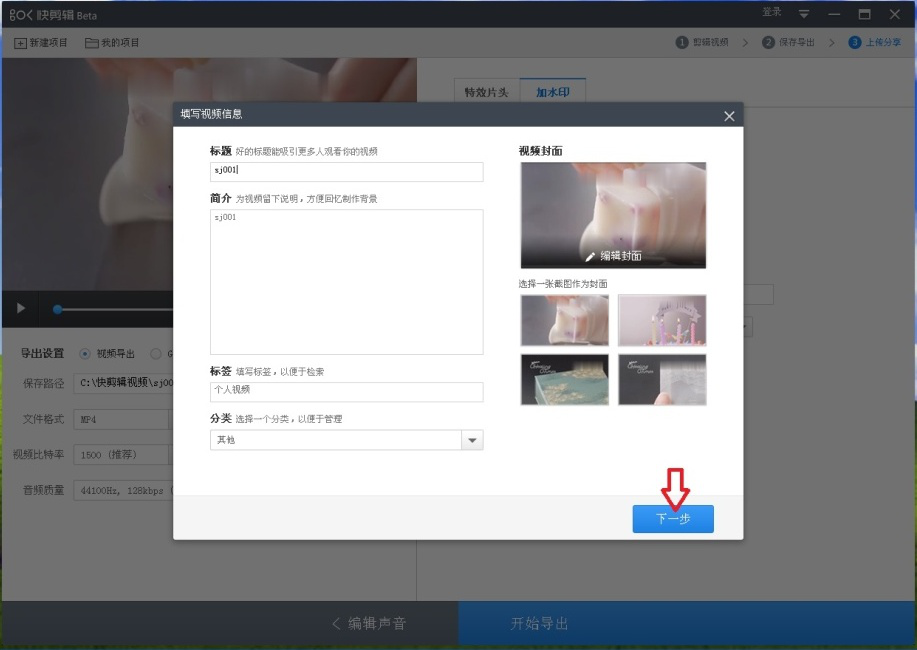Click the 新建项目 label
917x650 pixels.
pyautogui.click(x=49, y=43)
